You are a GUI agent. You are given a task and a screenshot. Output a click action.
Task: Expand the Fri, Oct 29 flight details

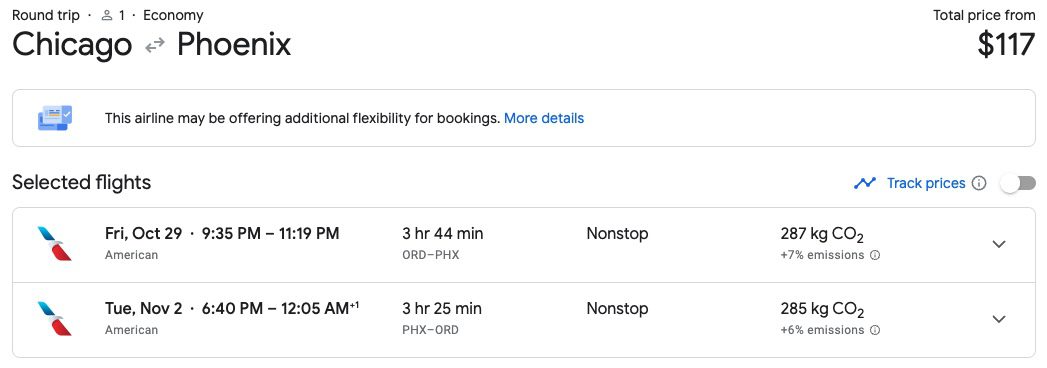pos(999,244)
